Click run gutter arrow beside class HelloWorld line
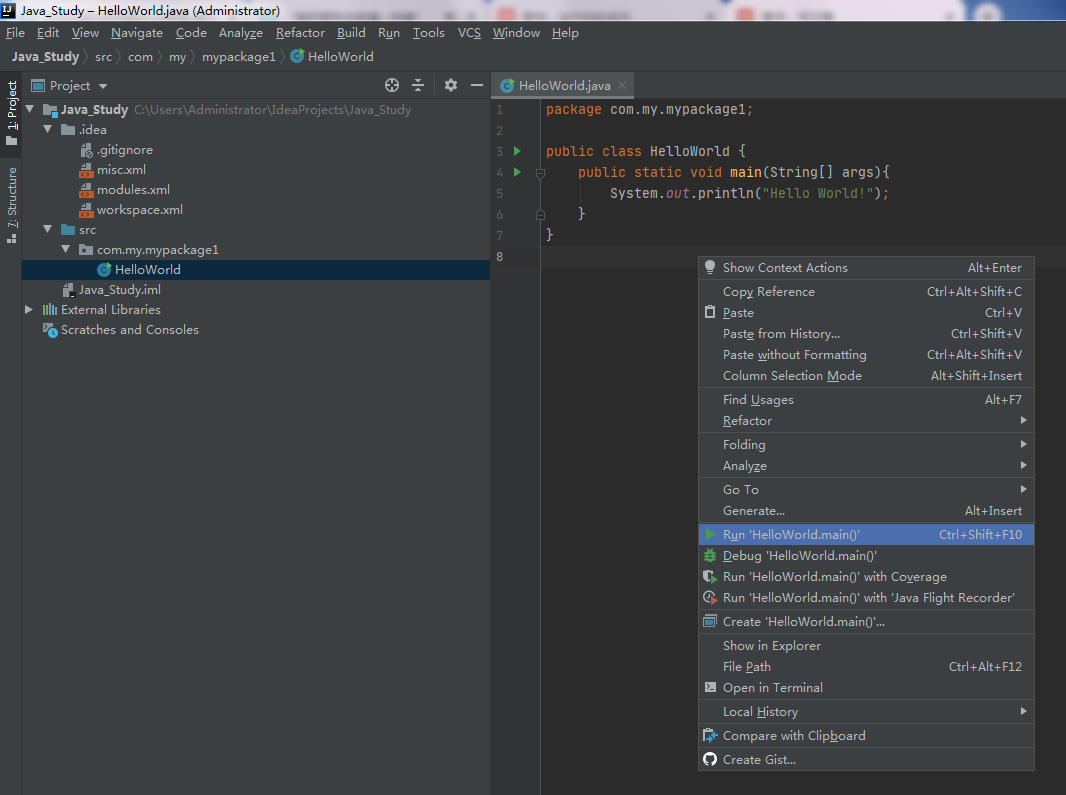Screen dimensions: 1066x795 pos(517,151)
